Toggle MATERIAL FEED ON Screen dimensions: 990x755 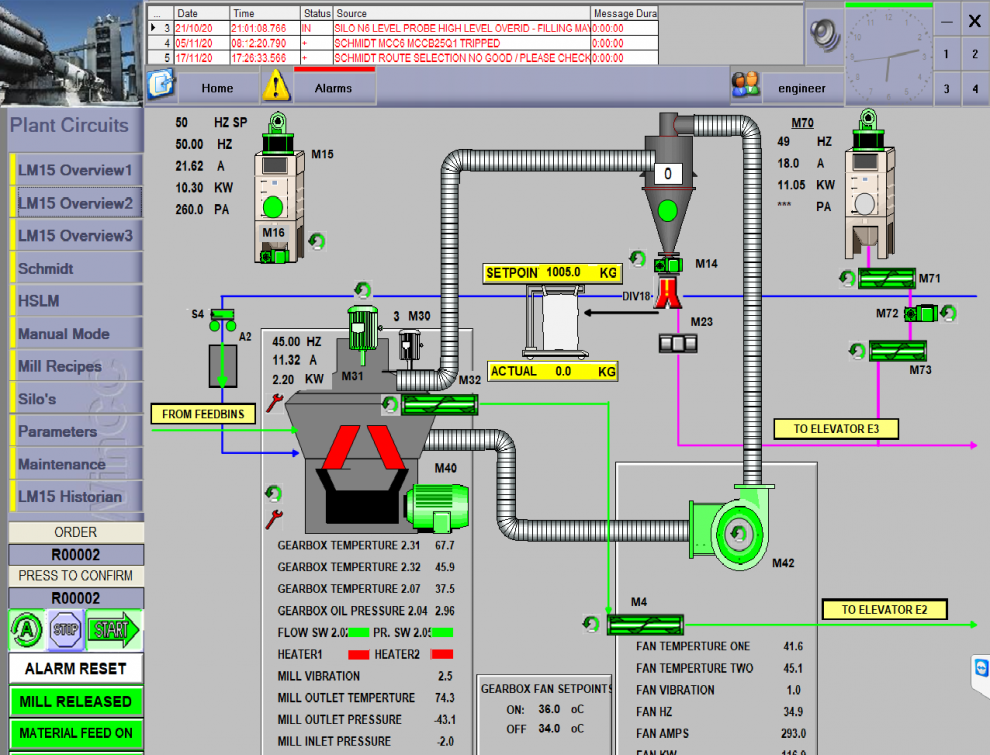tap(76, 733)
